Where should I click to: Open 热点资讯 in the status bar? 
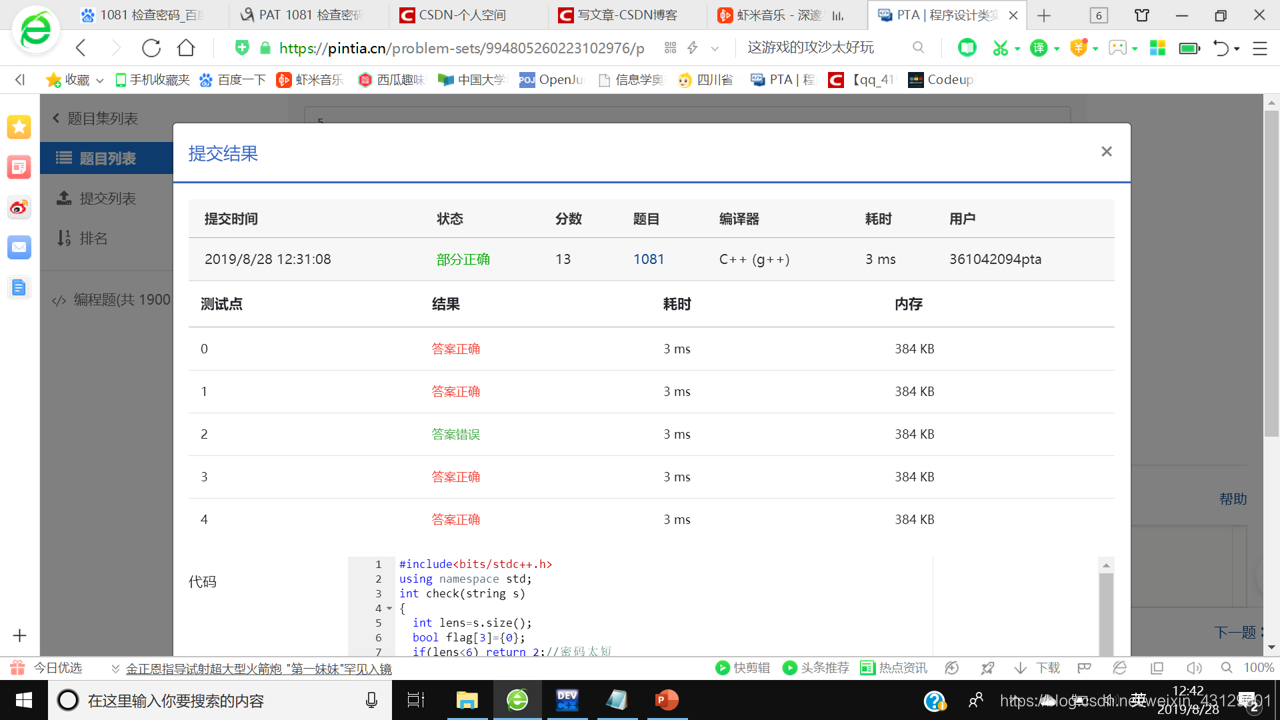pyautogui.click(x=893, y=668)
